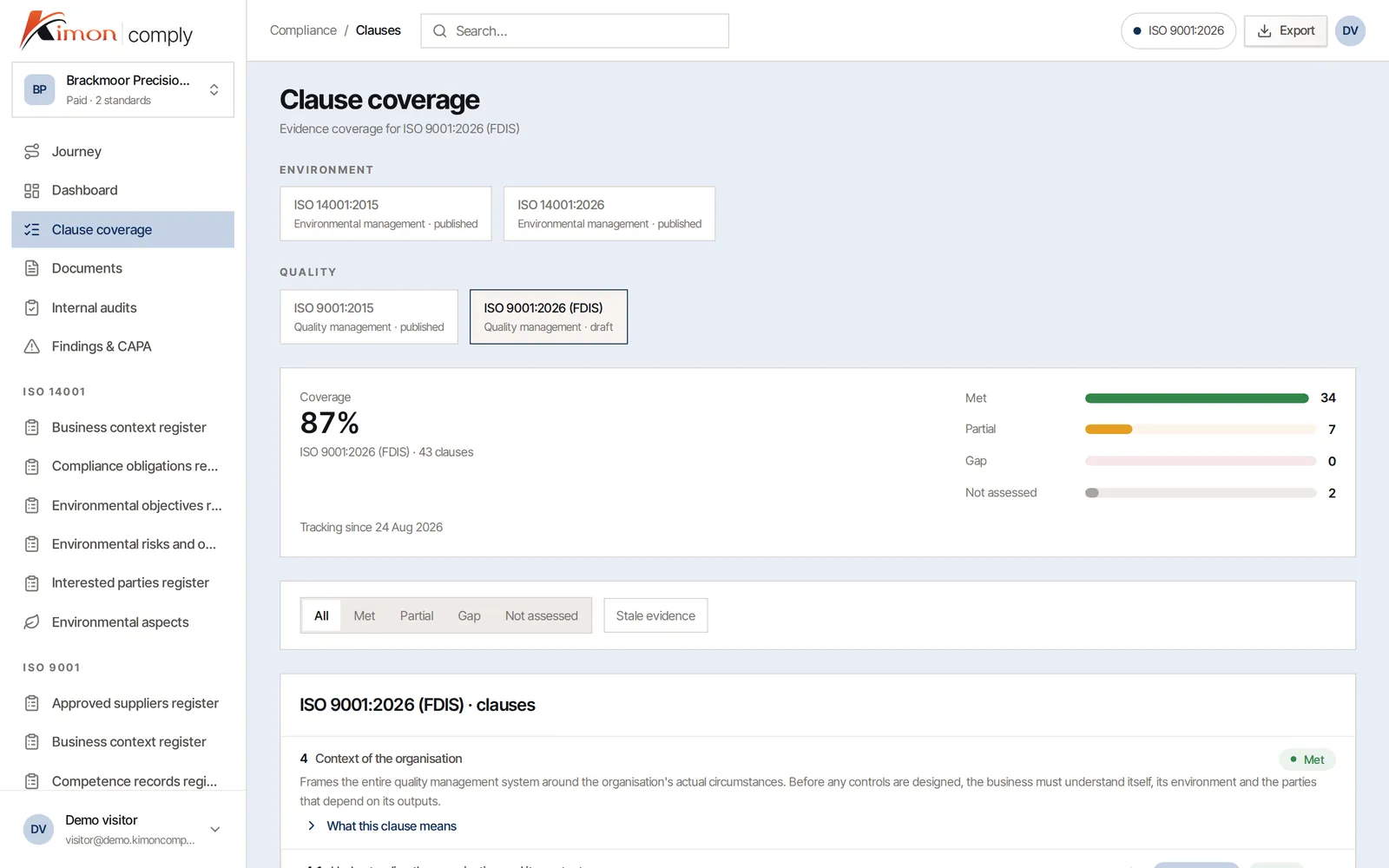The height and width of the screenshot is (868, 1389).
Task: Go to Compliance breadcrumb link
Action: [303, 30]
